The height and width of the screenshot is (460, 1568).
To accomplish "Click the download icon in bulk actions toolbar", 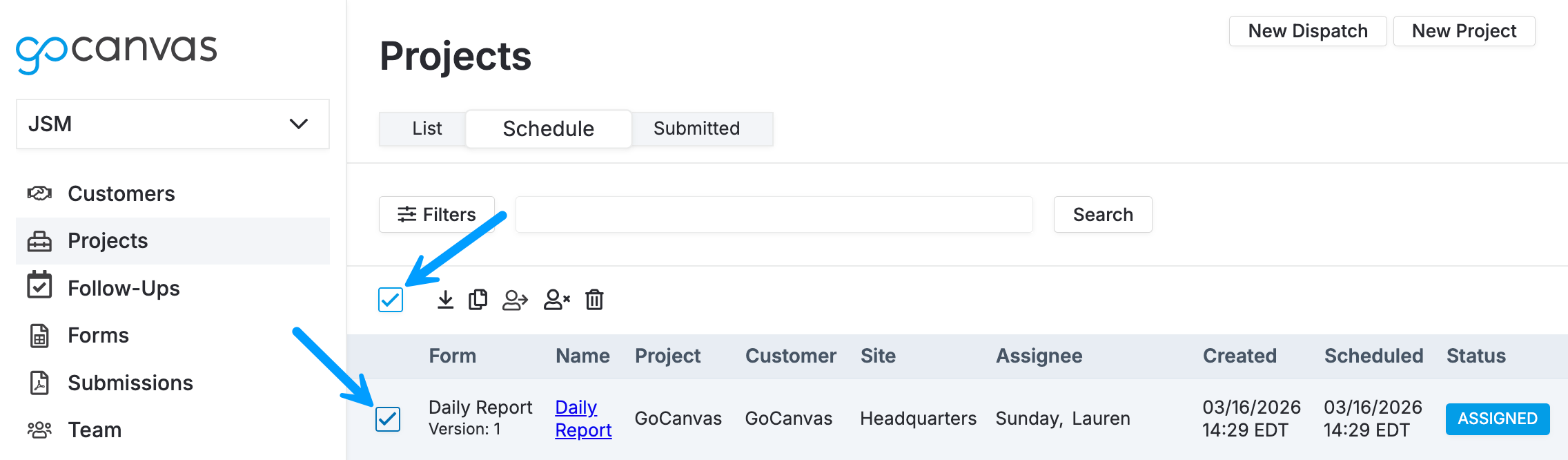I will [x=446, y=300].
